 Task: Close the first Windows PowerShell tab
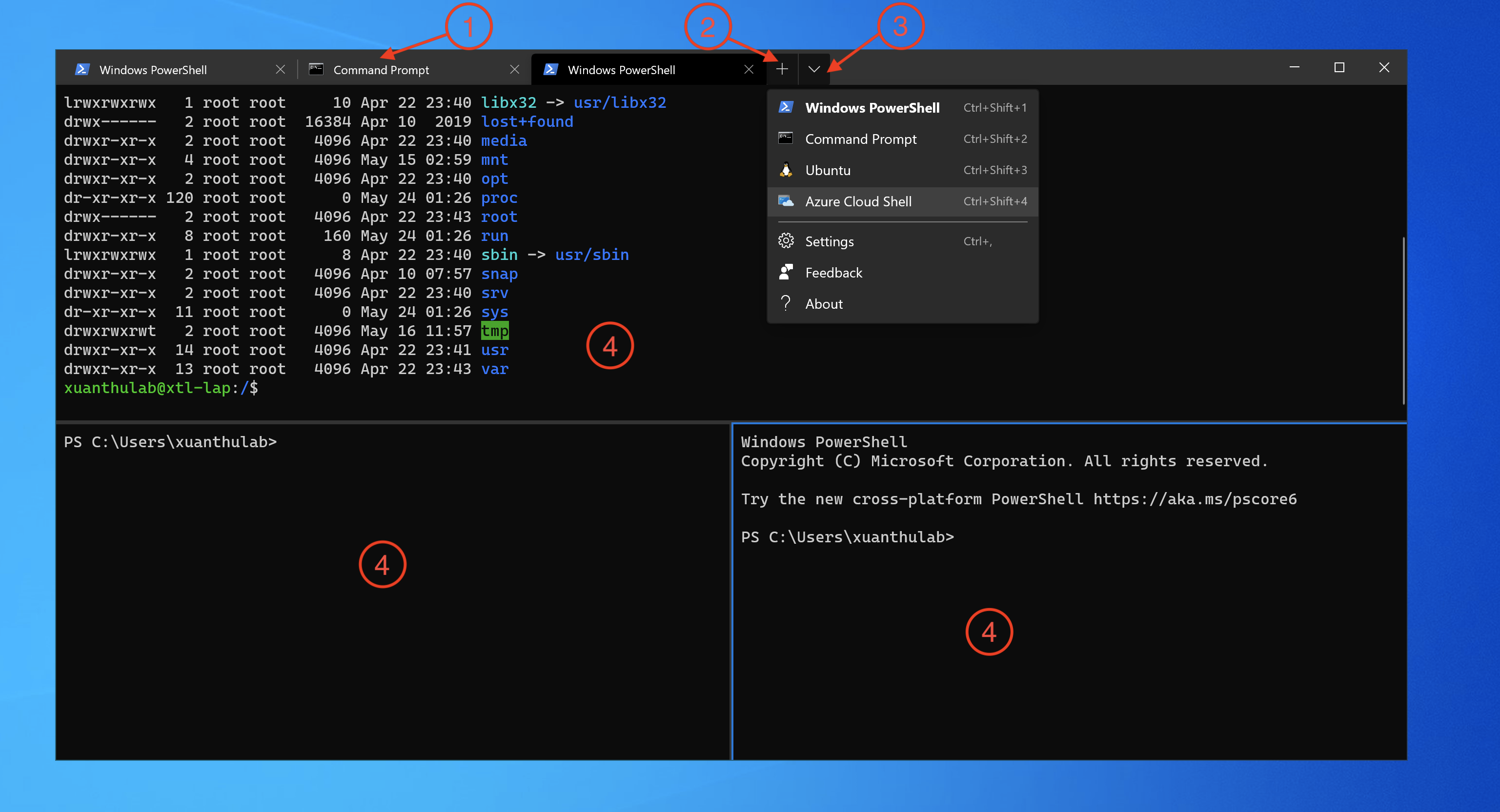click(280, 70)
